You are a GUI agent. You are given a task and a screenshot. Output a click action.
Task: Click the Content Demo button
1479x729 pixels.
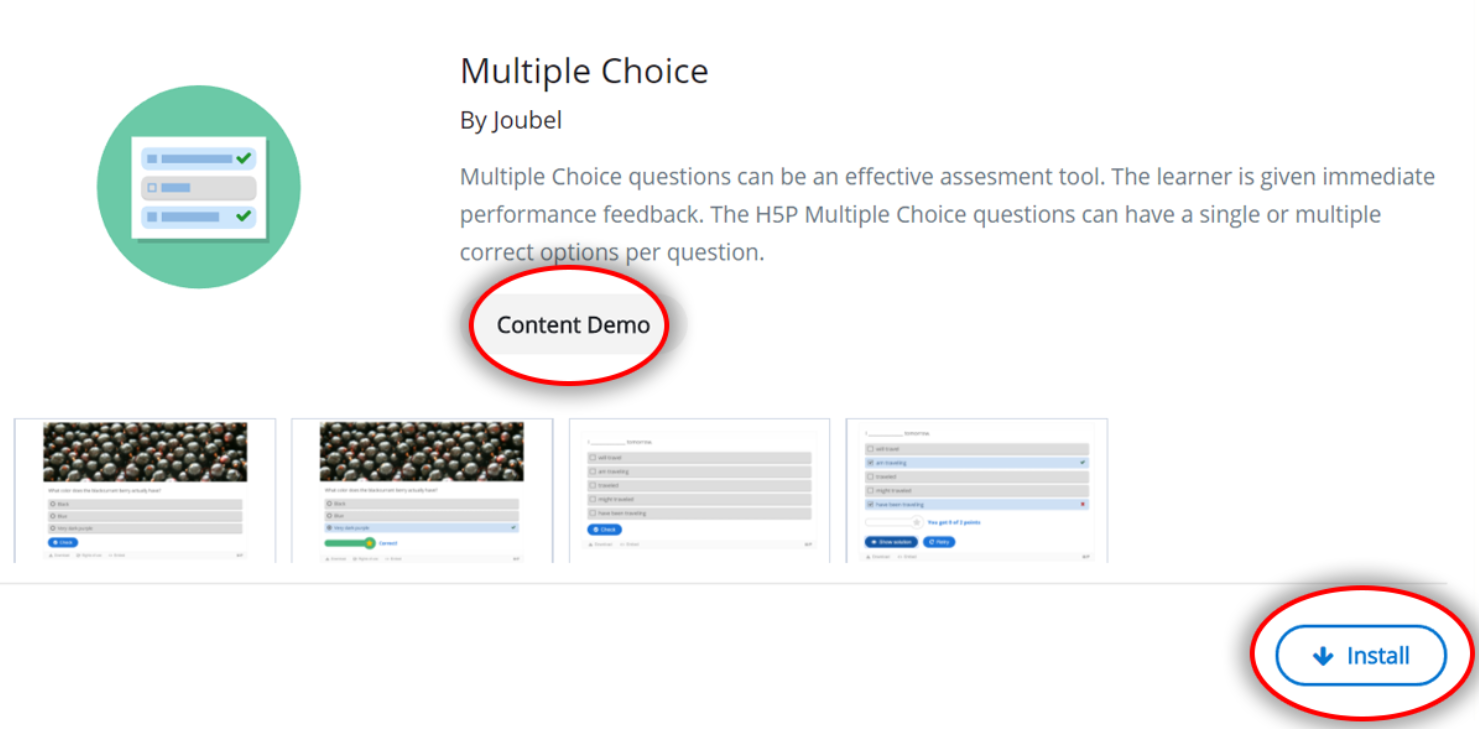[x=573, y=325]
